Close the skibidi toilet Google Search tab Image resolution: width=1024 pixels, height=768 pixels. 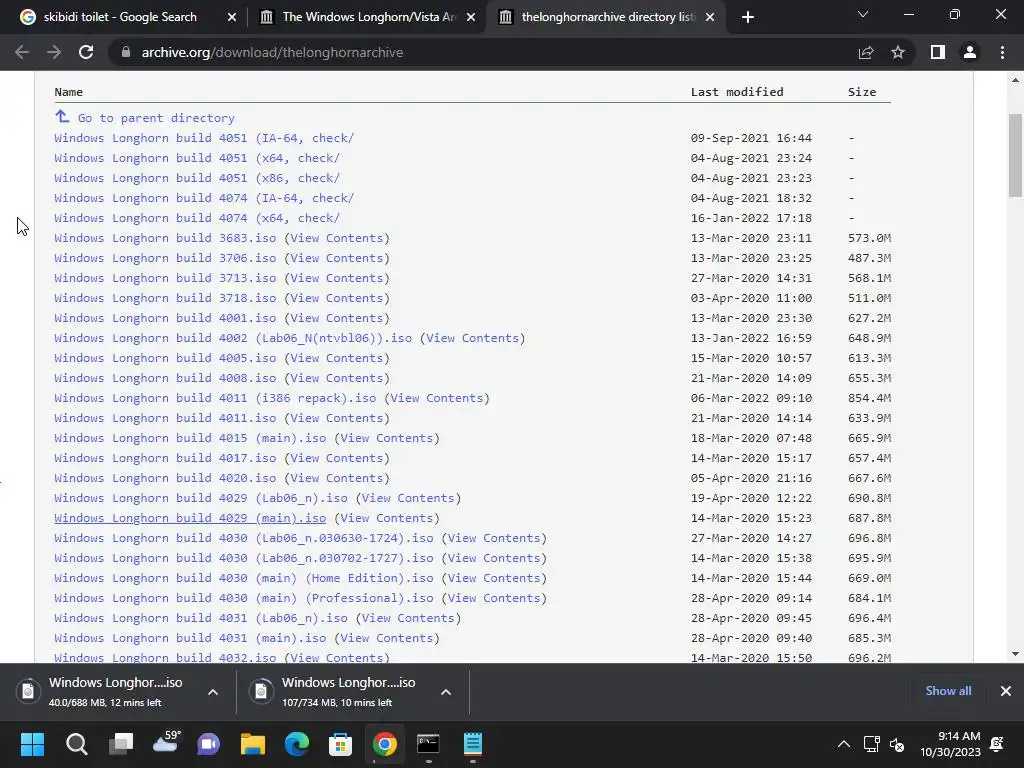point(232,17)
